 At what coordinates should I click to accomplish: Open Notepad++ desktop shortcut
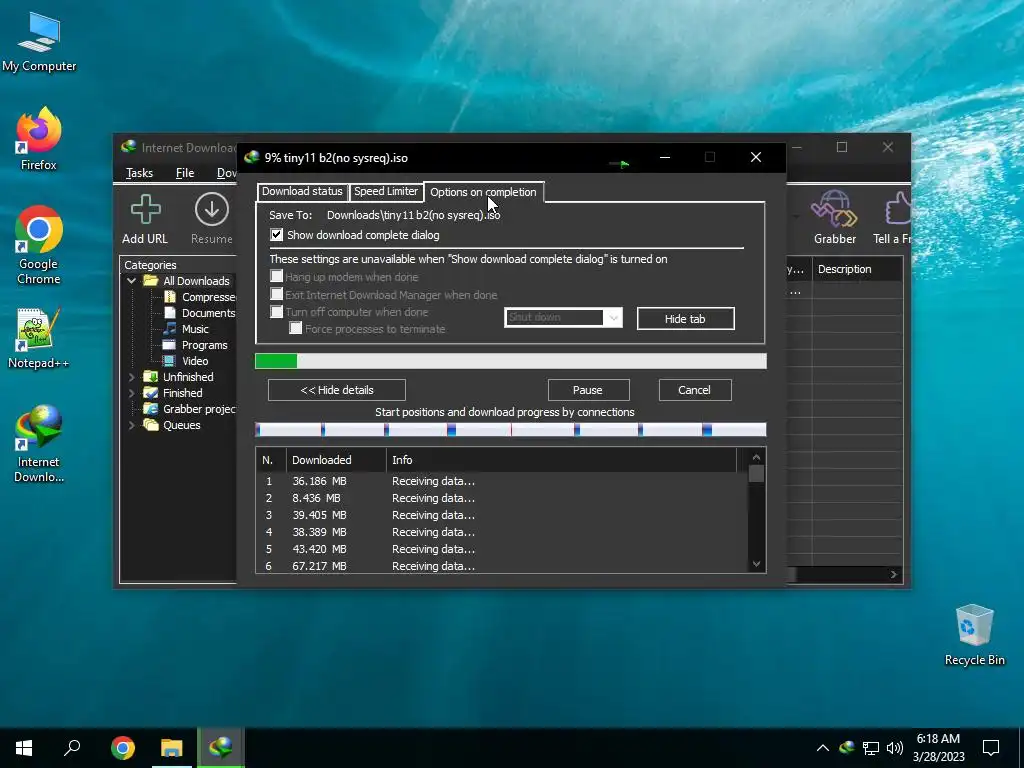pos(39,338)
